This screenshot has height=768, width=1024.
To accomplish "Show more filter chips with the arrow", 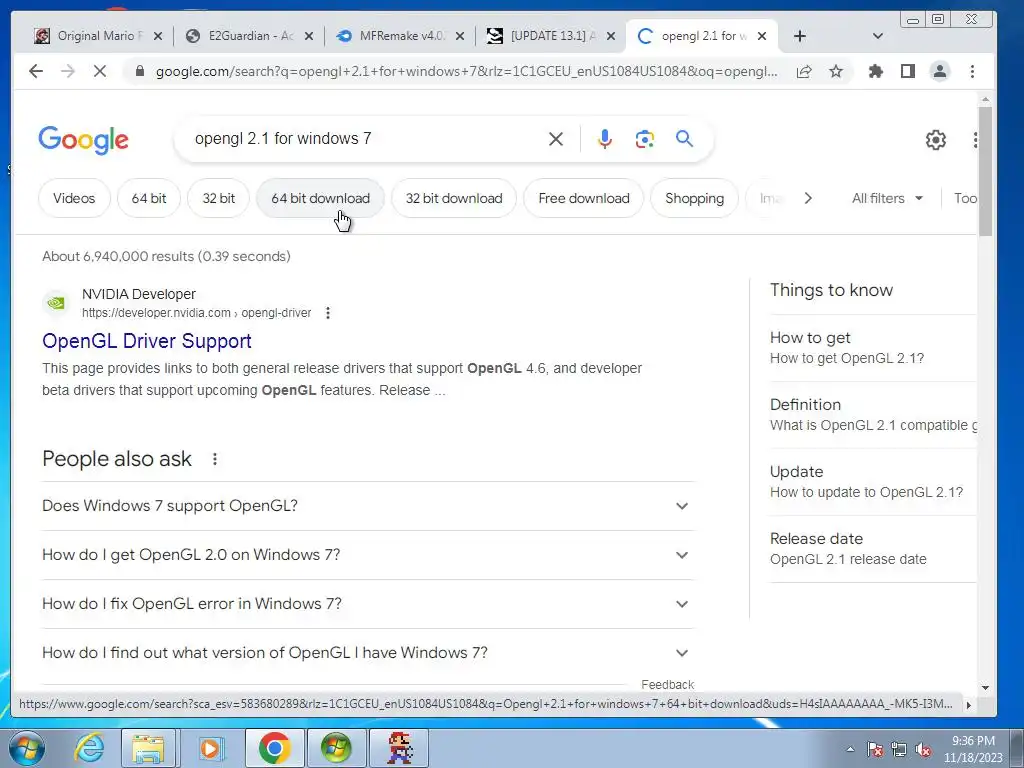I will (x=808, y=198).
